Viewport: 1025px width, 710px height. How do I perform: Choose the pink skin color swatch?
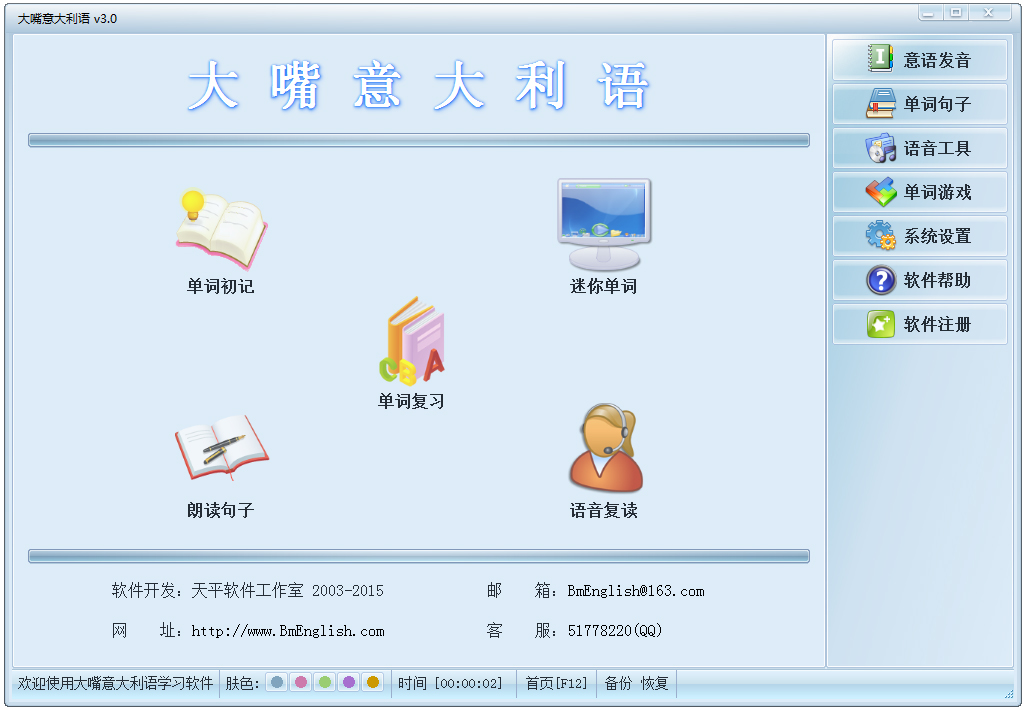click(x=301, y=683)
